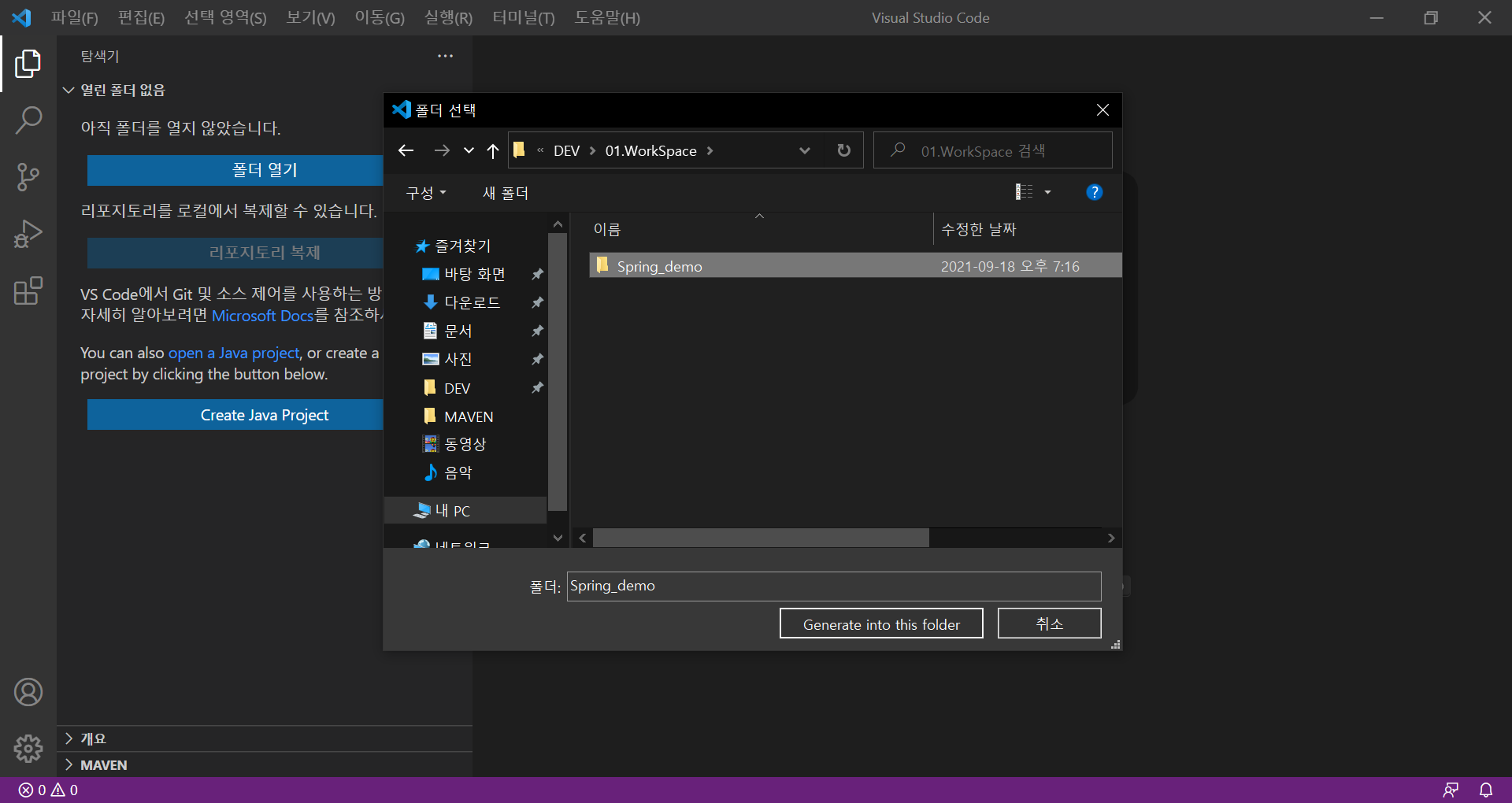The image size is (1512, 803).
Task: Refresh the 01.WorkSpace folder listing
Action: pyautogui.click(x=844, y=150)
